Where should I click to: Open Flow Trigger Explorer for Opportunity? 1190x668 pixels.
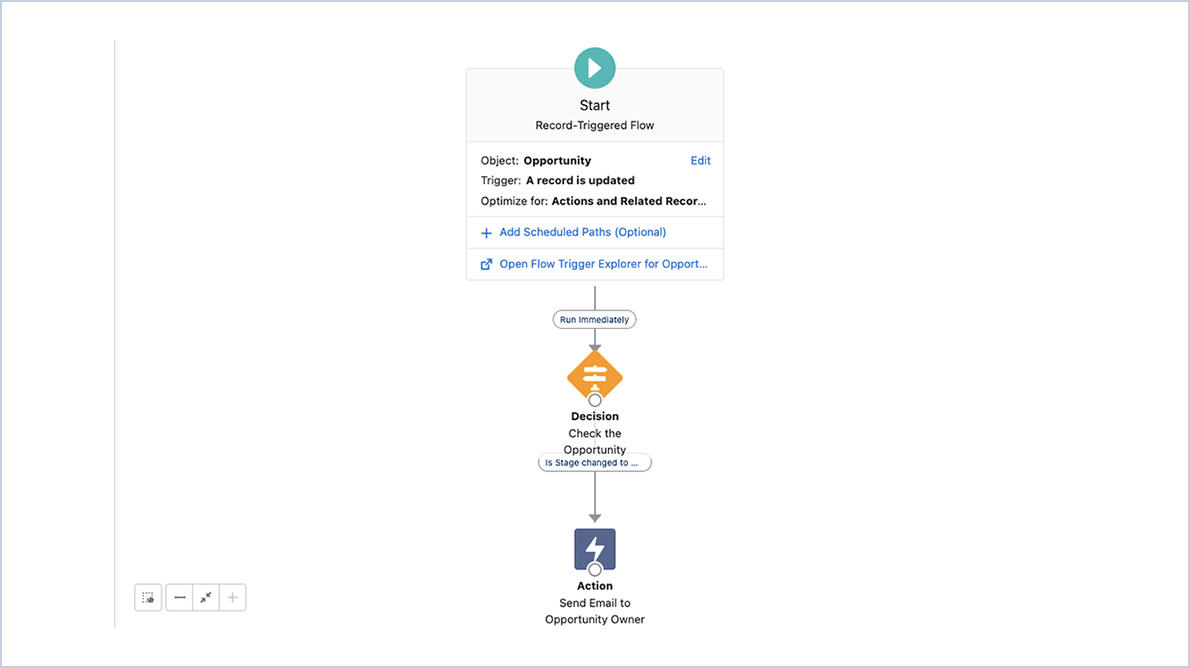point(602,263)
